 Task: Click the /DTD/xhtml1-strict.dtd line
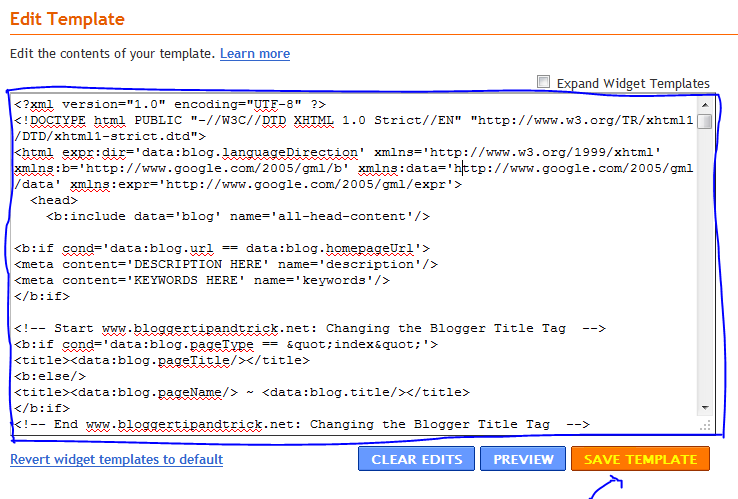tap(110, 137)
